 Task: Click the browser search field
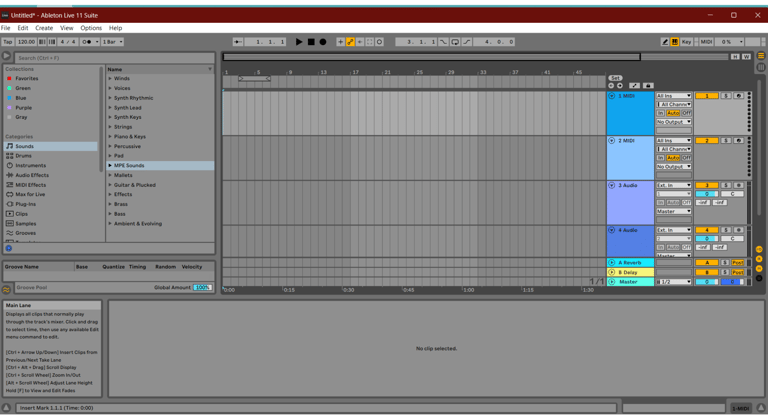coord(115,58)
